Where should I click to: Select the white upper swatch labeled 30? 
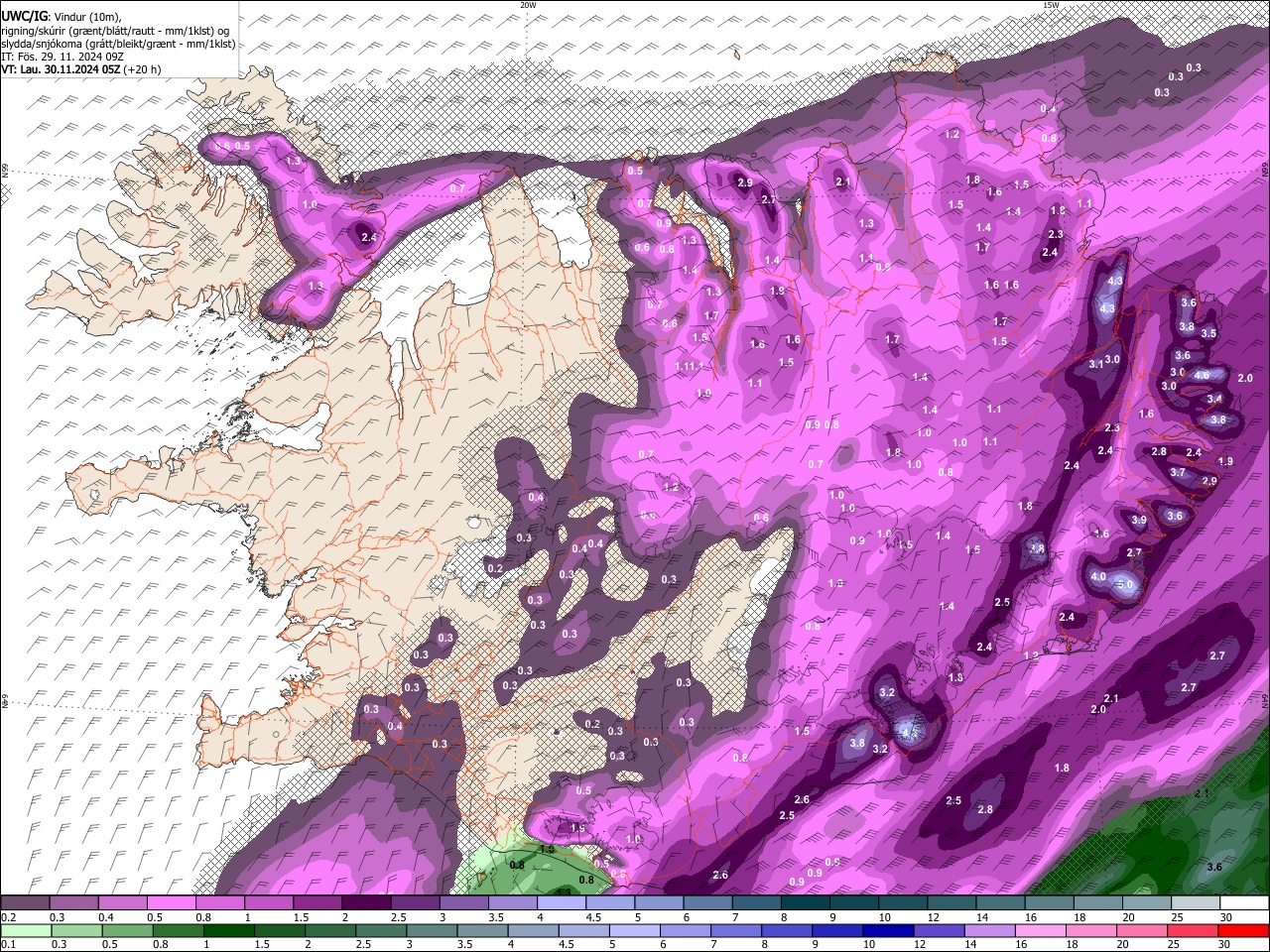coord(1244,903)
